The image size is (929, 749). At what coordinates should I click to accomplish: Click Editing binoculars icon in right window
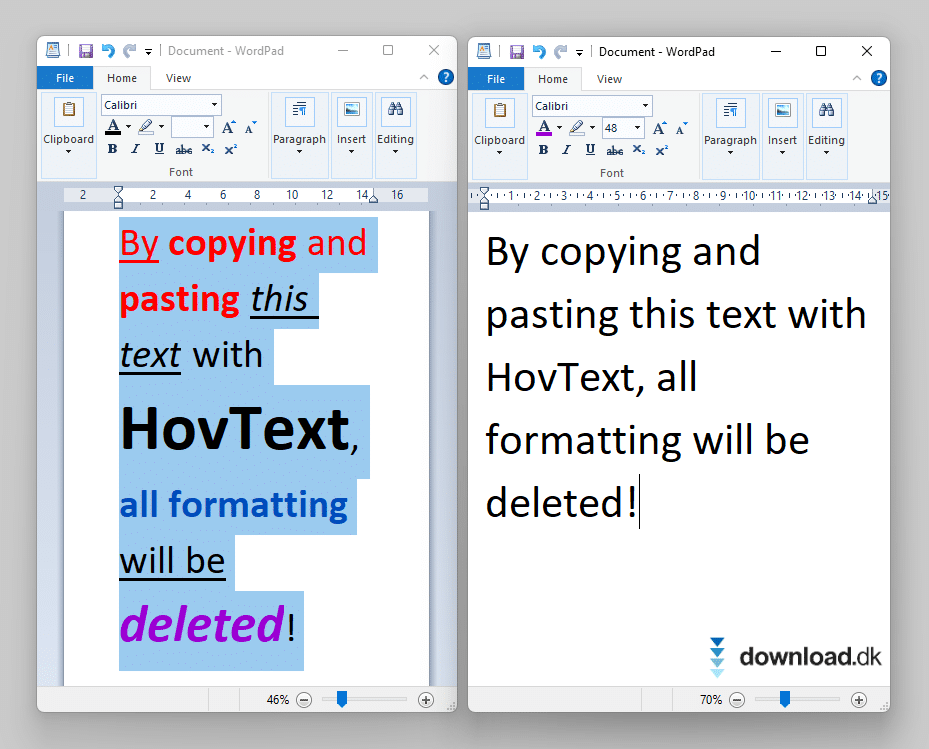click(826, 112)
